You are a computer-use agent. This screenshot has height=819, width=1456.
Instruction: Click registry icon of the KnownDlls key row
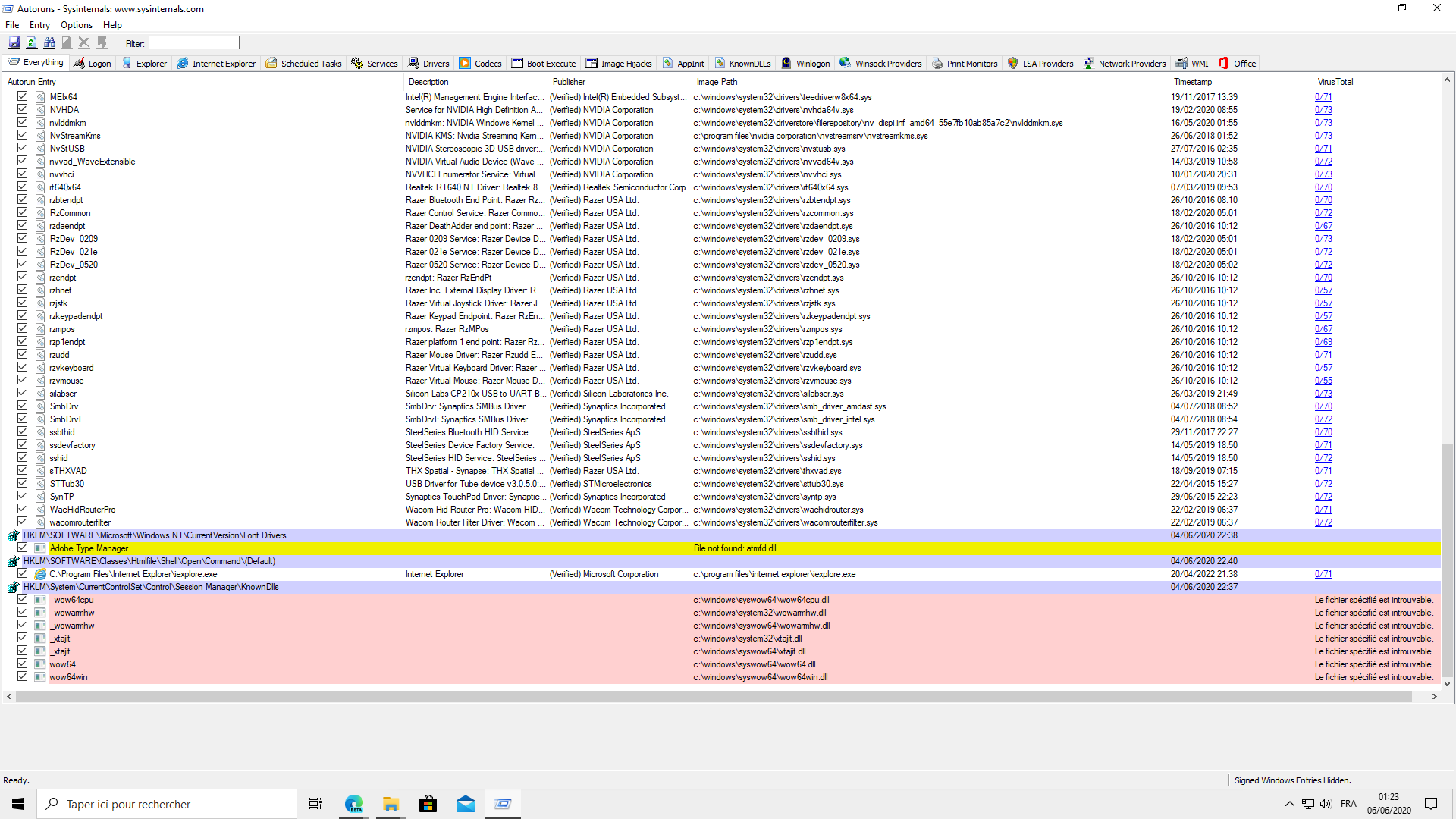pyautogui.click(x=13, y=587)
